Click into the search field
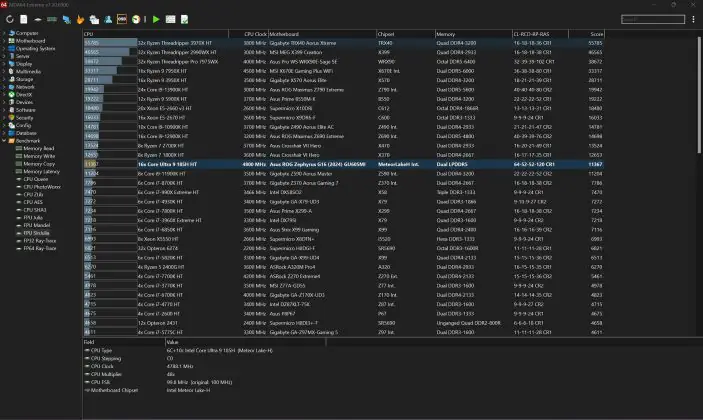This screenshot has width=703, height=420. click(653, 19)
